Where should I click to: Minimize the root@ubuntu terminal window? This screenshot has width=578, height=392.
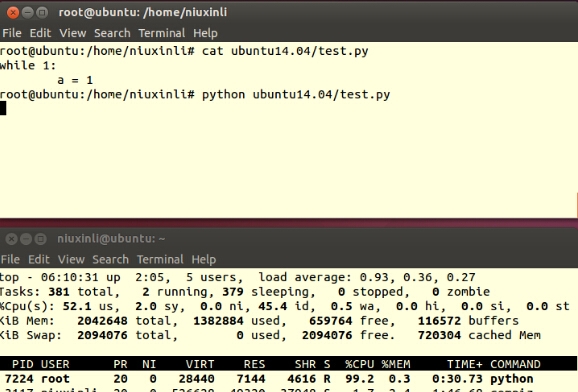(28, 13)
